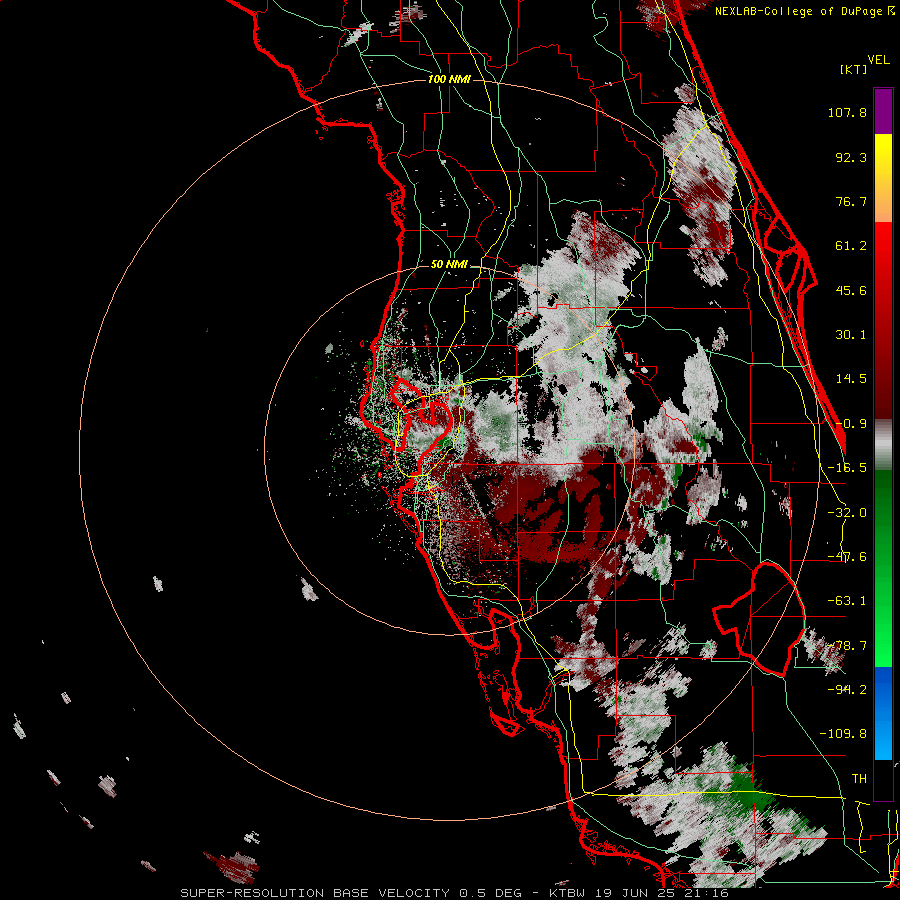Select the -16.5 velocity scale value

click(x=847, y=468)
